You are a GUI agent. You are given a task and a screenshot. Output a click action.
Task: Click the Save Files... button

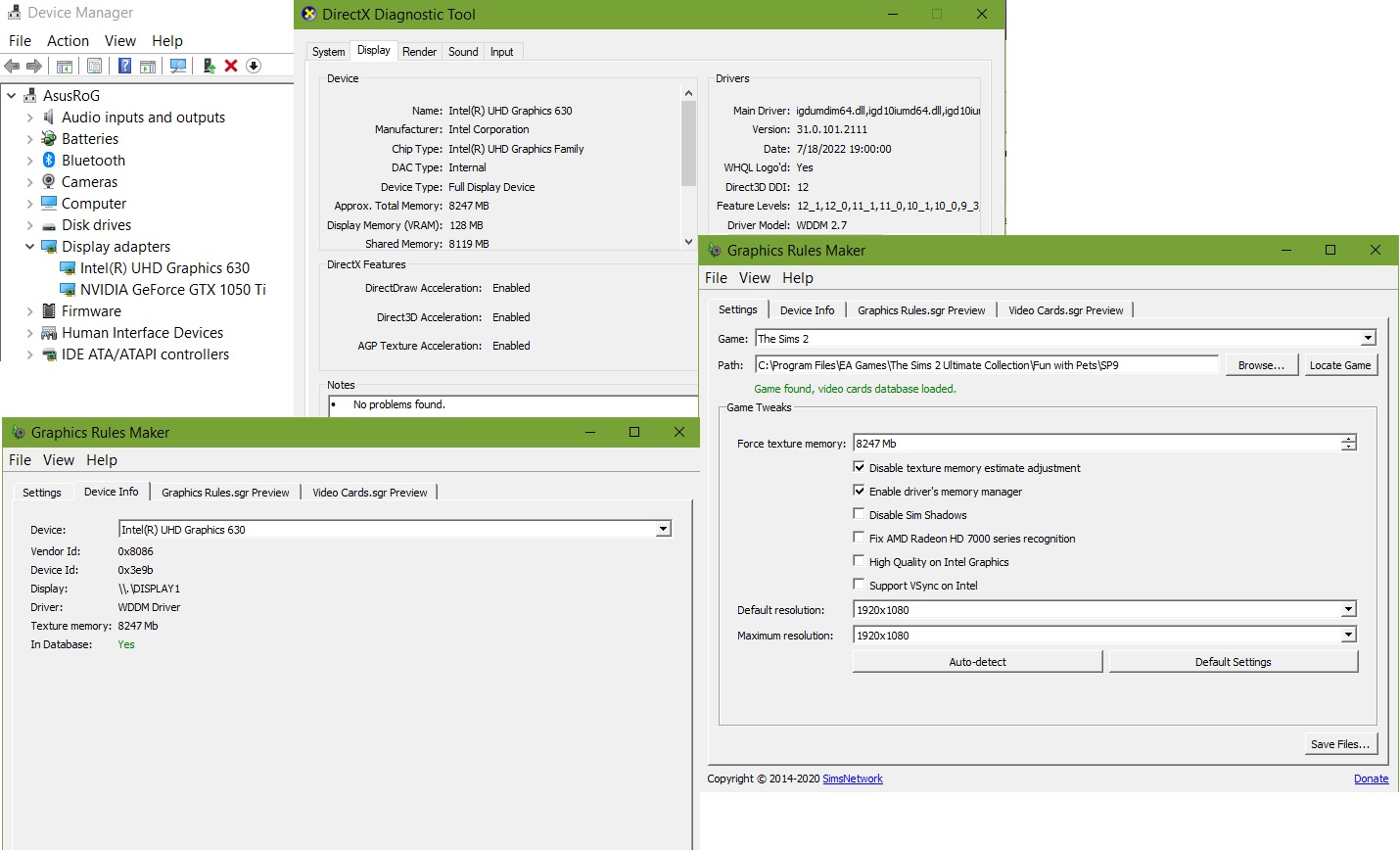coord(1339,744)
